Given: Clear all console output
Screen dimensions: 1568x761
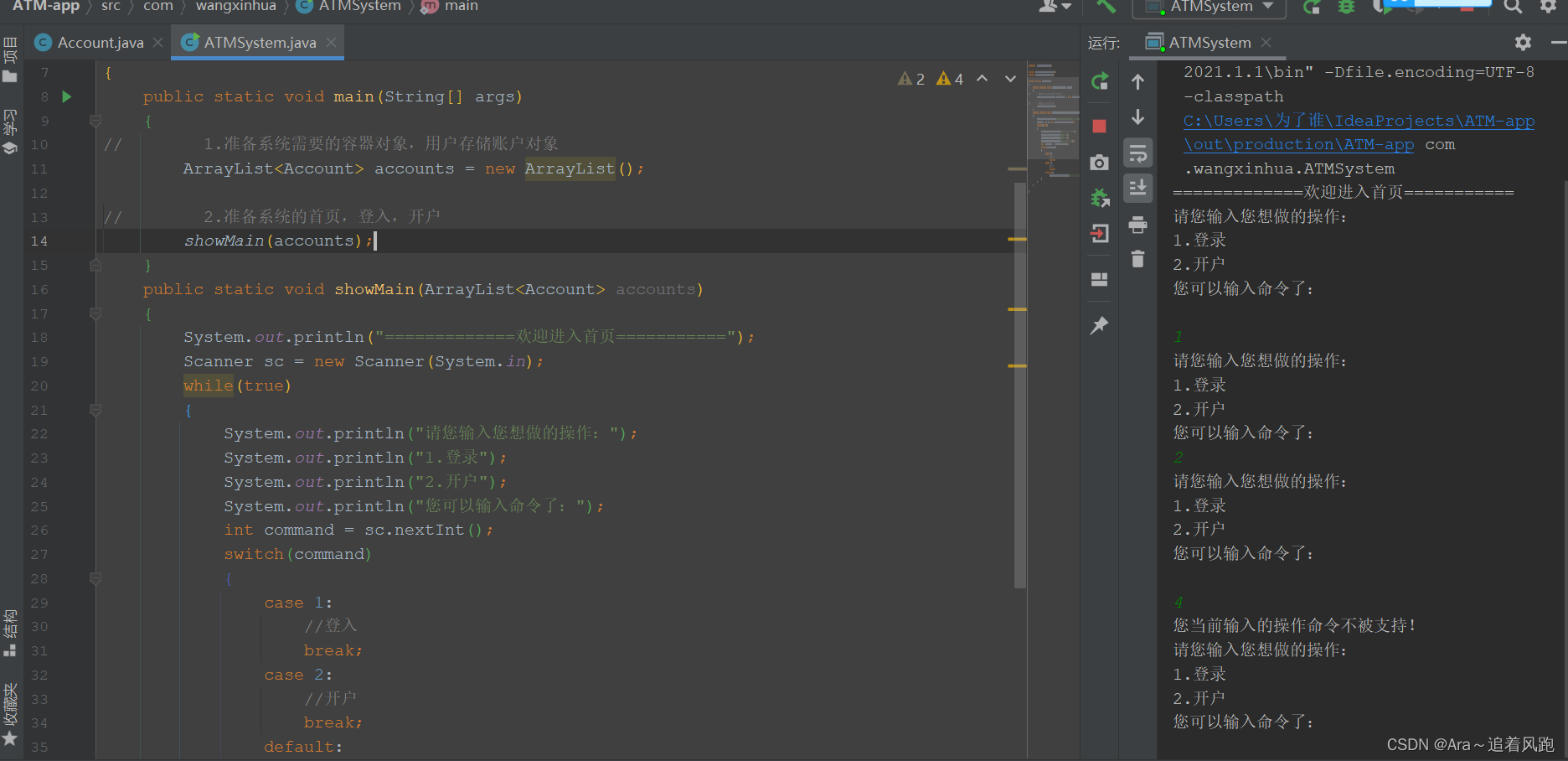Looking at the screenshot, I should click(1137, 259).
